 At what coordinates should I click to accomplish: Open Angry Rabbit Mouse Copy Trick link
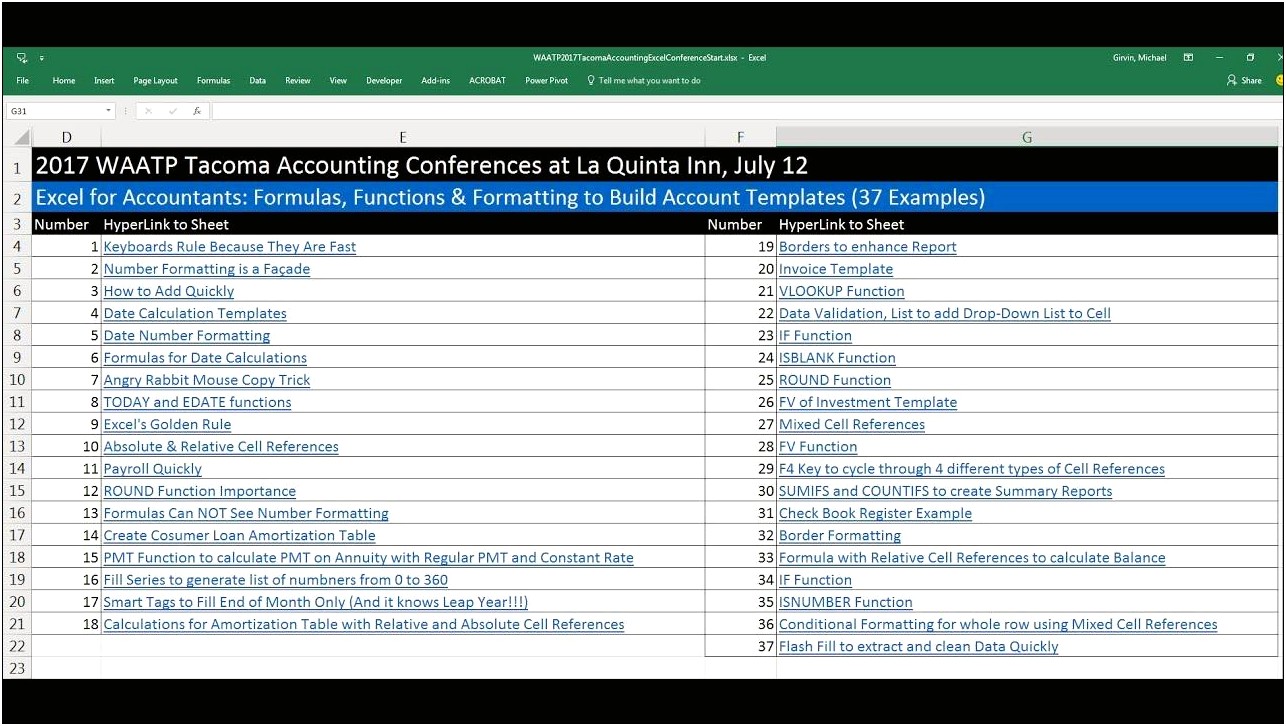207,380
